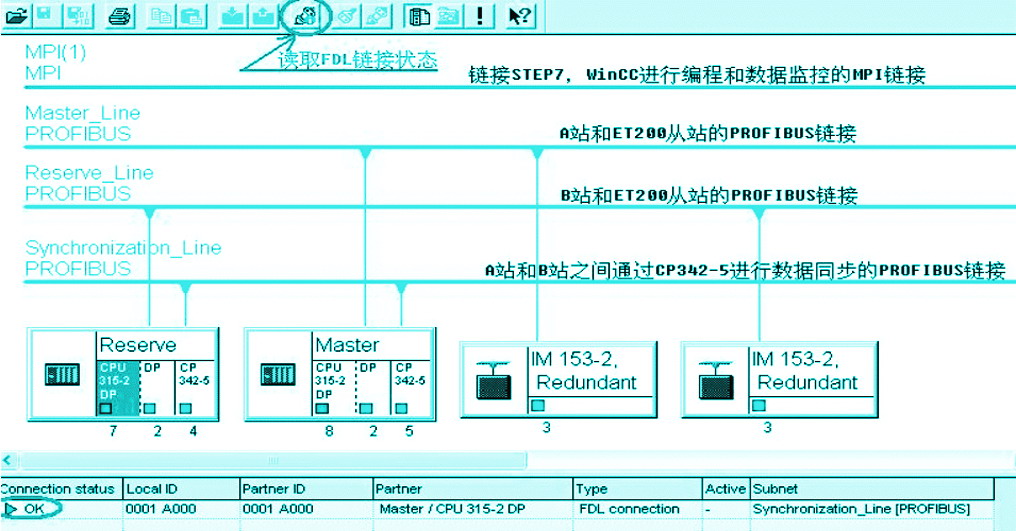1016x531 pixels.
Task: Select the Master / CPU 315-2 DP partner cell
Action: point(473,509)
